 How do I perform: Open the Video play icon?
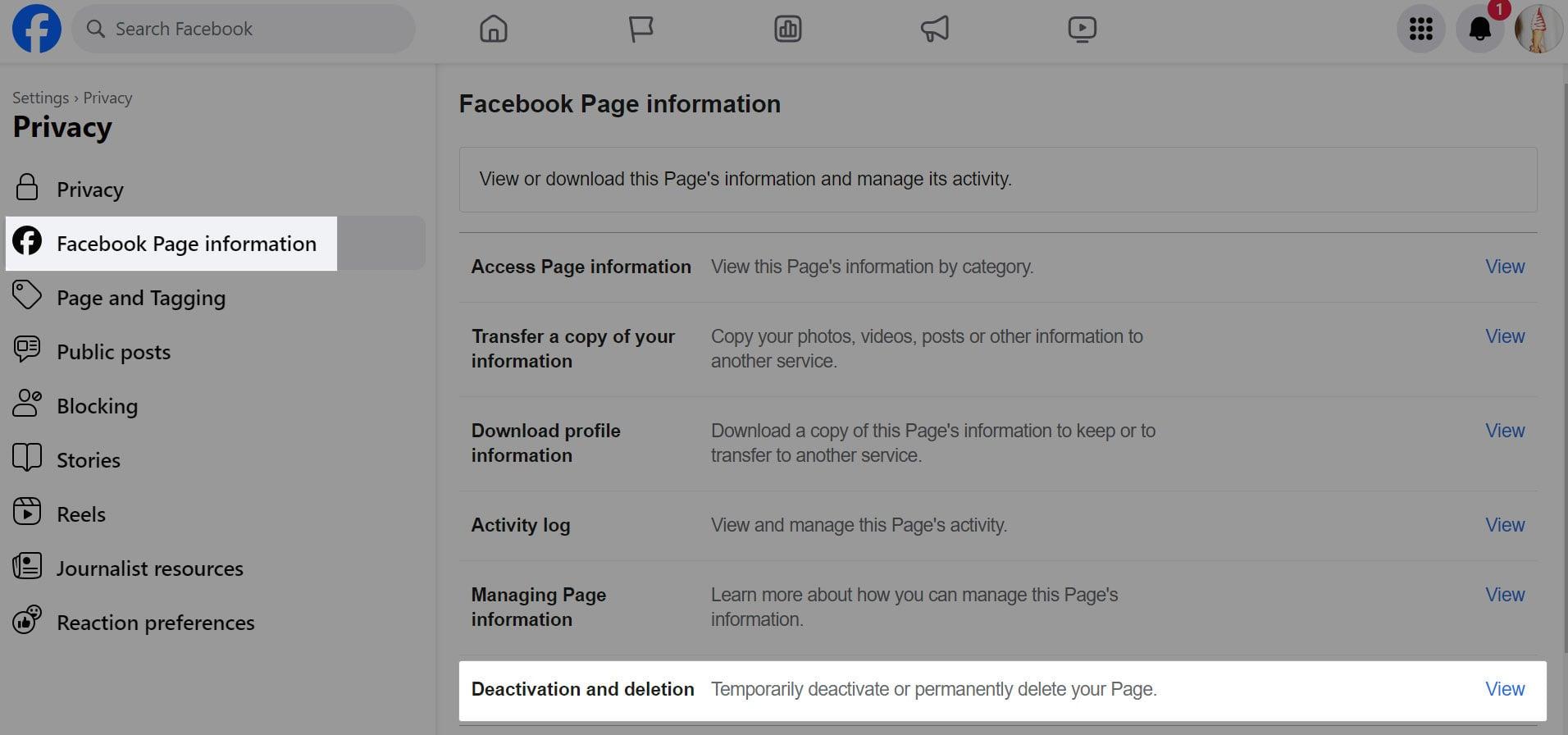point(1082,30)
